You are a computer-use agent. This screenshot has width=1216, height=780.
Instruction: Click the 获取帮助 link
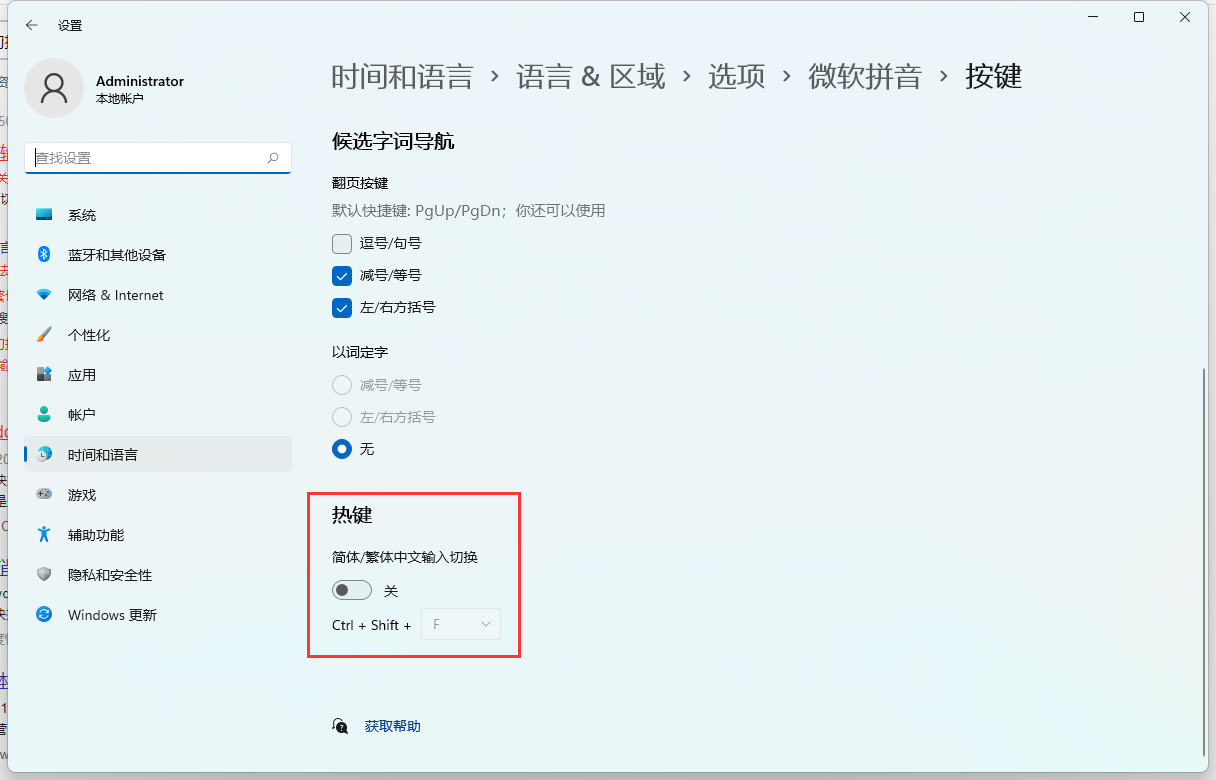click(x=392, y=726)
